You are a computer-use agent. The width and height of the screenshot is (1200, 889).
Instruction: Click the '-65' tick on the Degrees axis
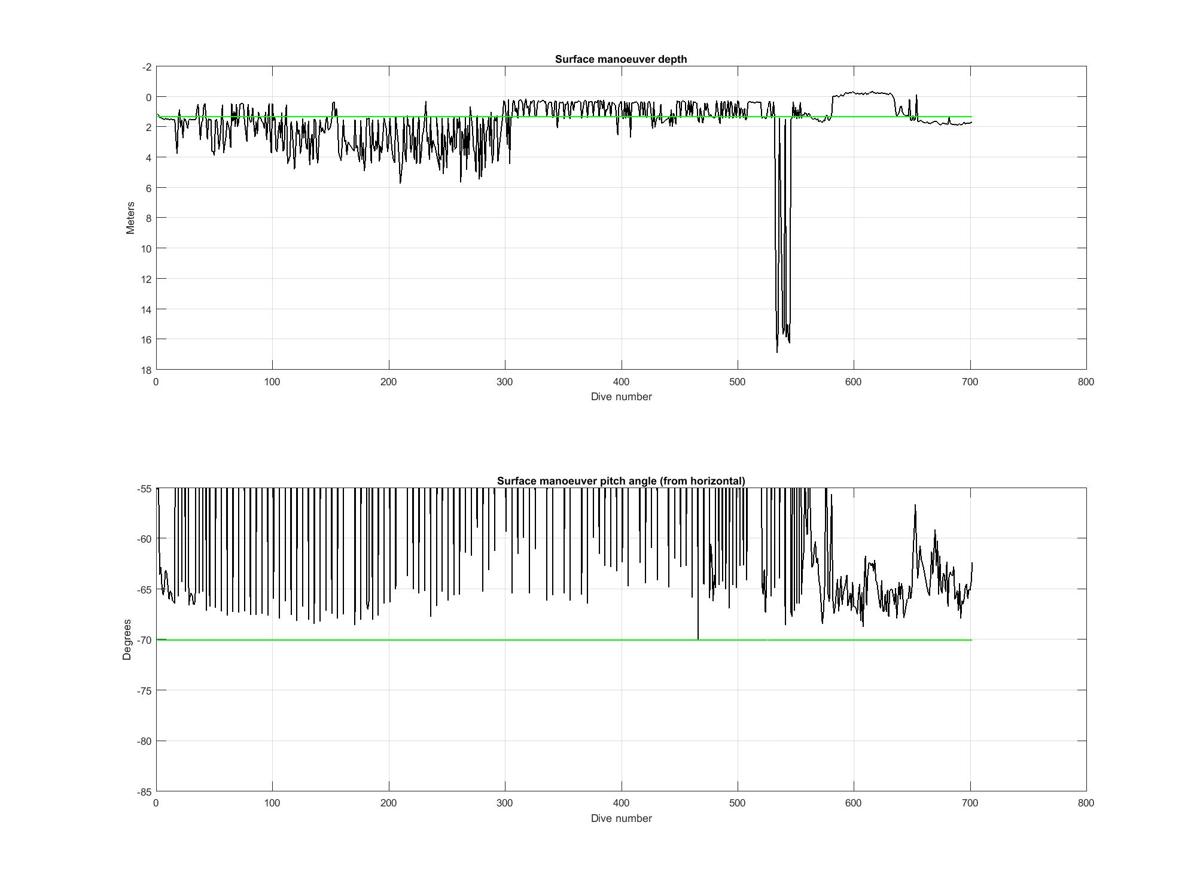coord(144,590)
